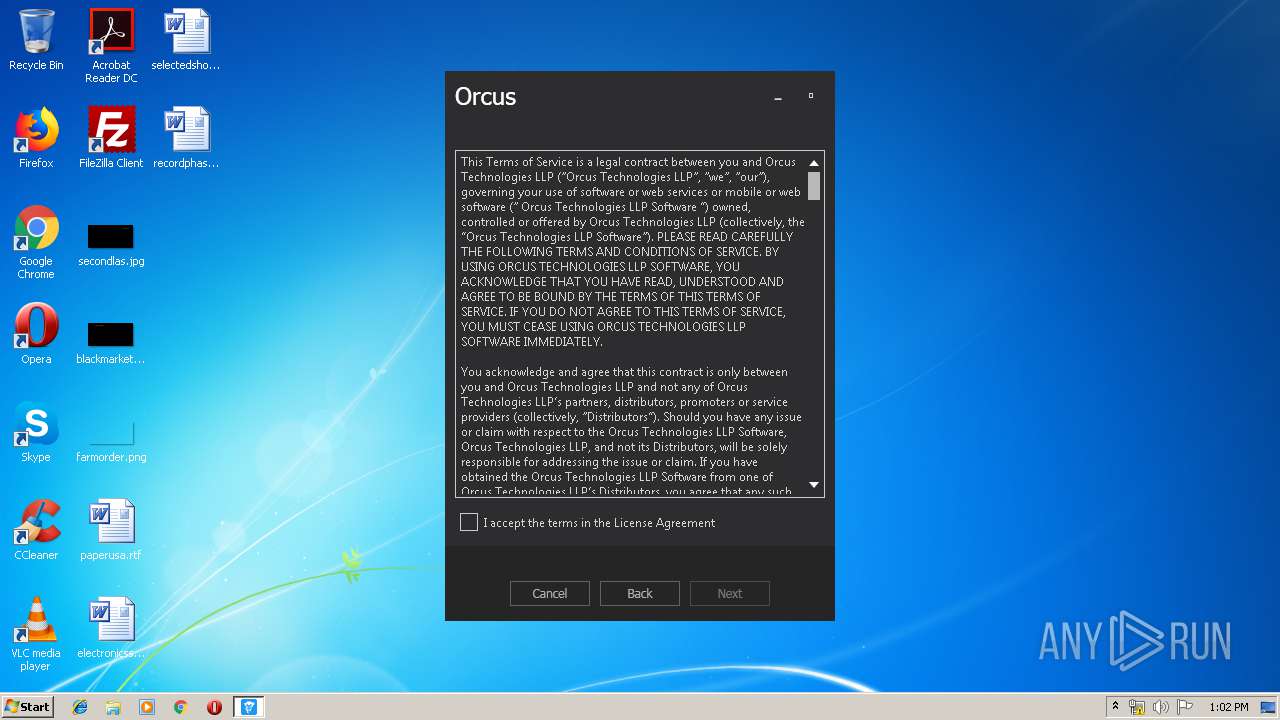Show hidden tray icons arrow

[1115, 707]
